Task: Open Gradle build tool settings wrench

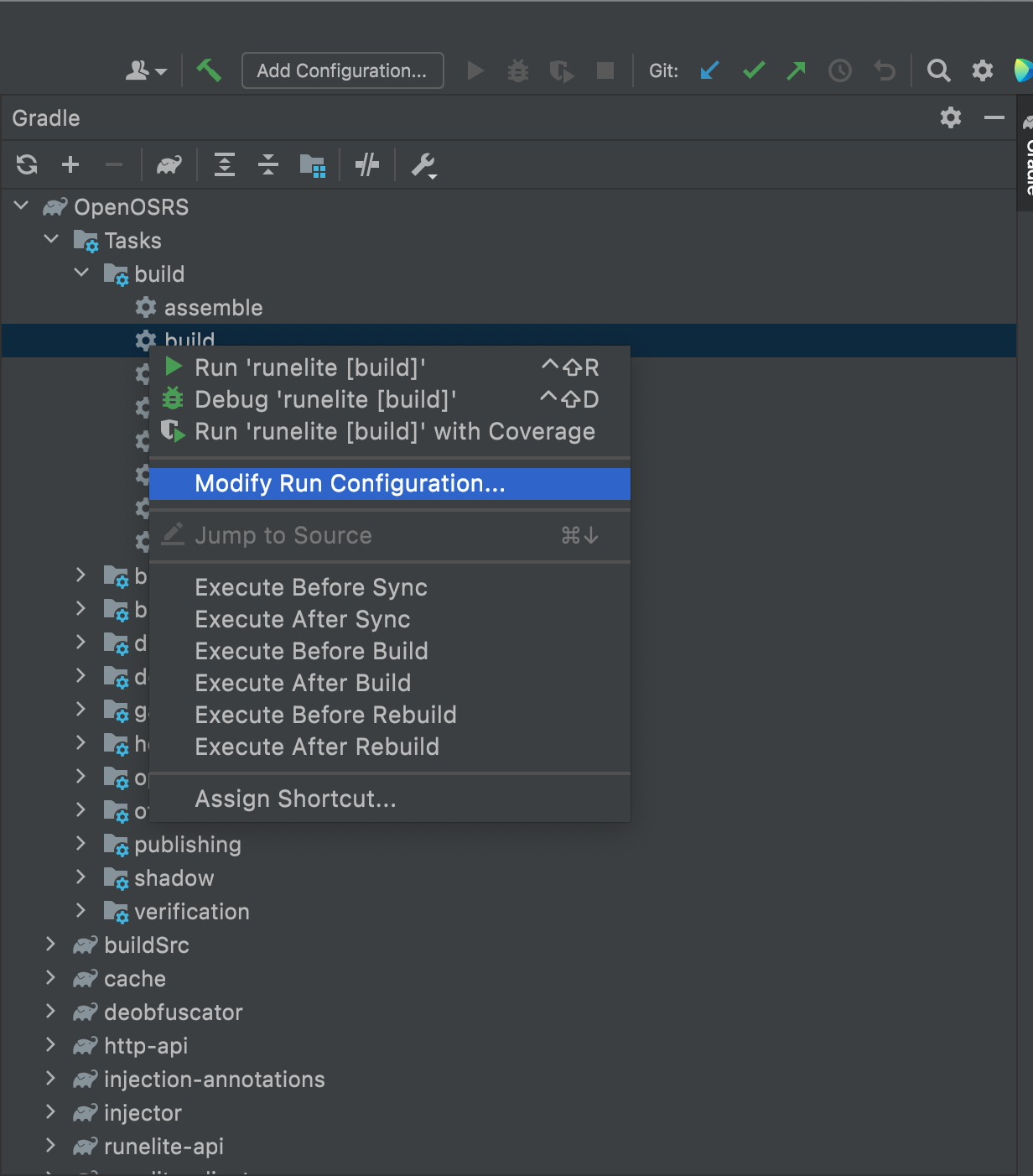Action: [423, 166]
